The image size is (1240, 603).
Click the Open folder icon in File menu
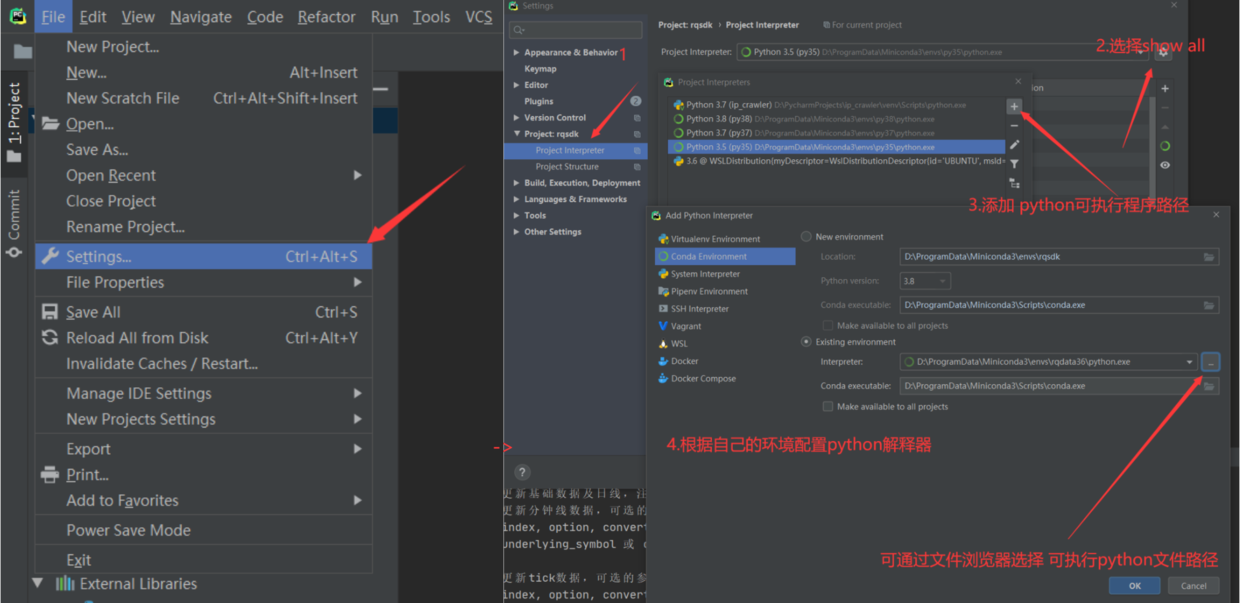pos(51,124)
